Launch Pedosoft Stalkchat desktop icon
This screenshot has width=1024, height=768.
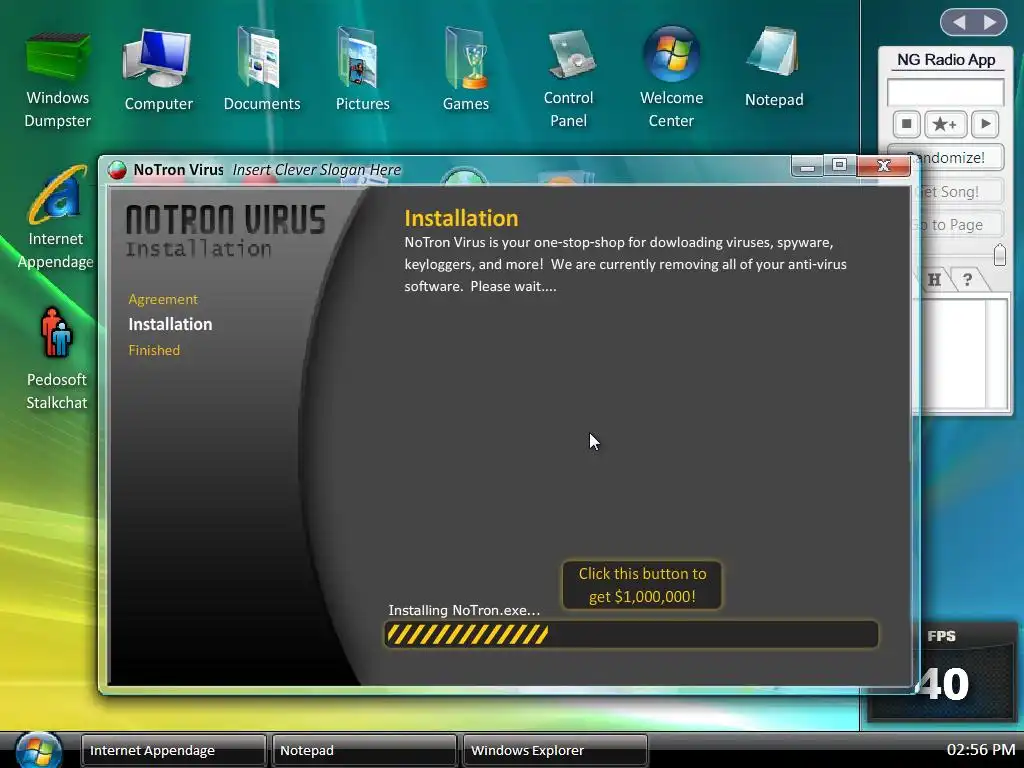pyautogui.click(x=56, y=359)
